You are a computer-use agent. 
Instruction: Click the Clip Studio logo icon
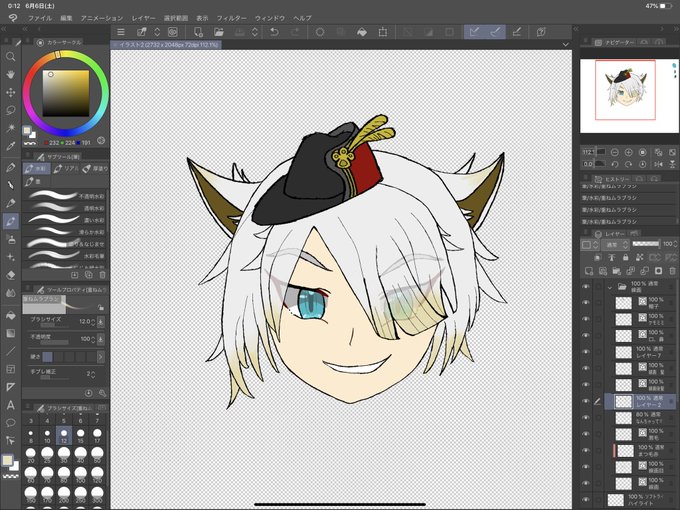tap(13, 18)
